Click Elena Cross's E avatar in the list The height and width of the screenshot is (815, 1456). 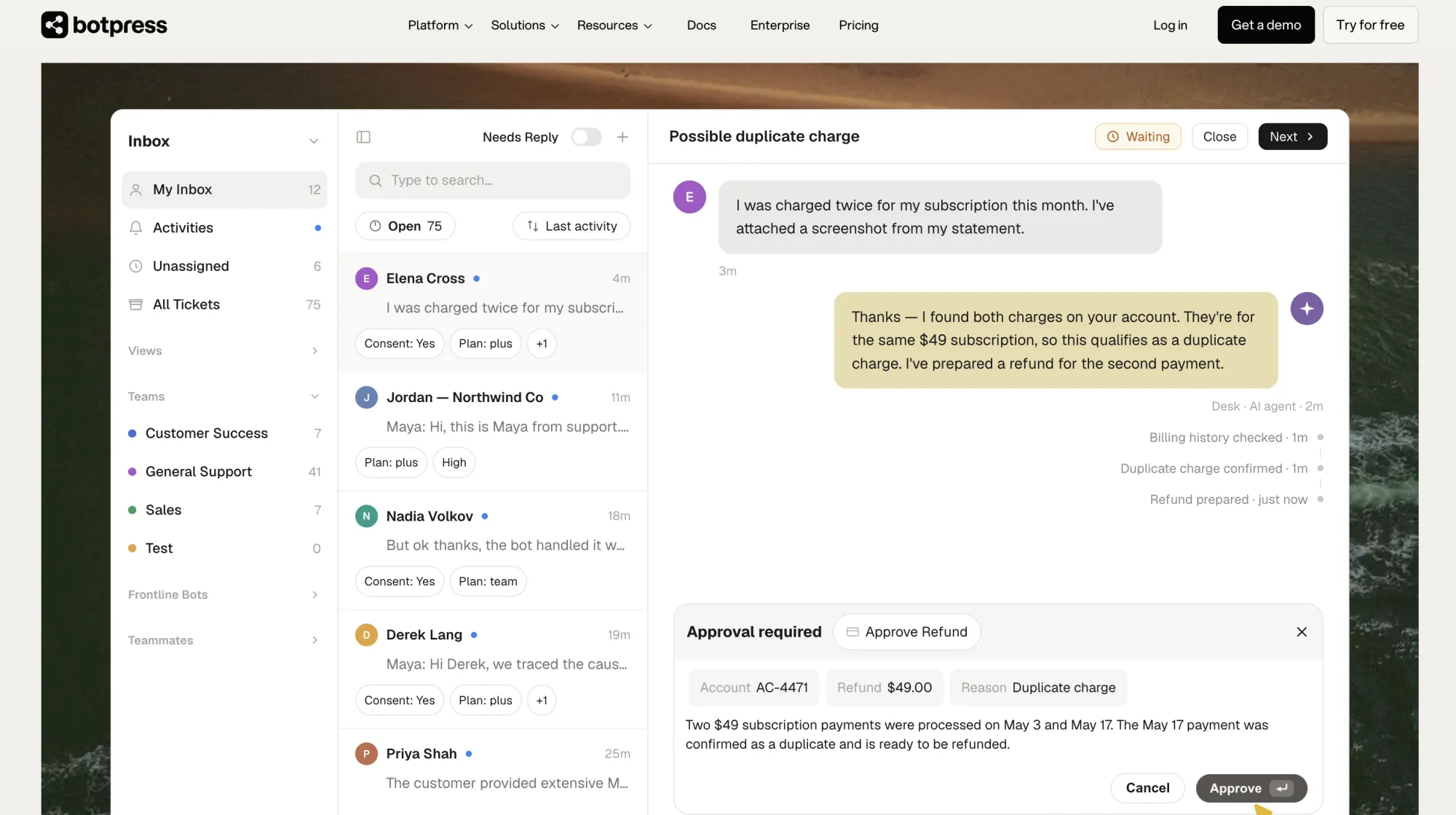click(366, 279)
